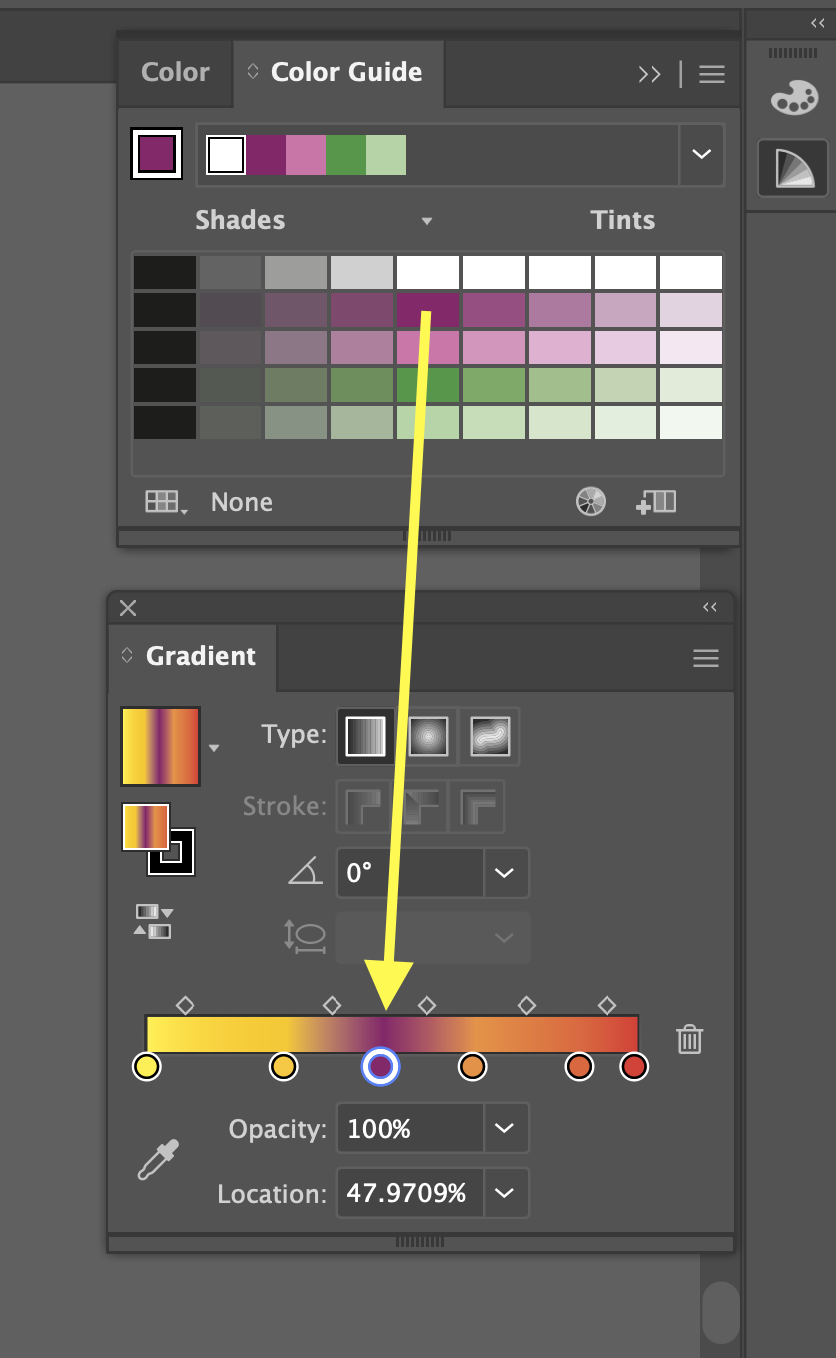Open the Color panel icon in the dock
This screenshot has height=1358, width=836.
click(794, 97)
